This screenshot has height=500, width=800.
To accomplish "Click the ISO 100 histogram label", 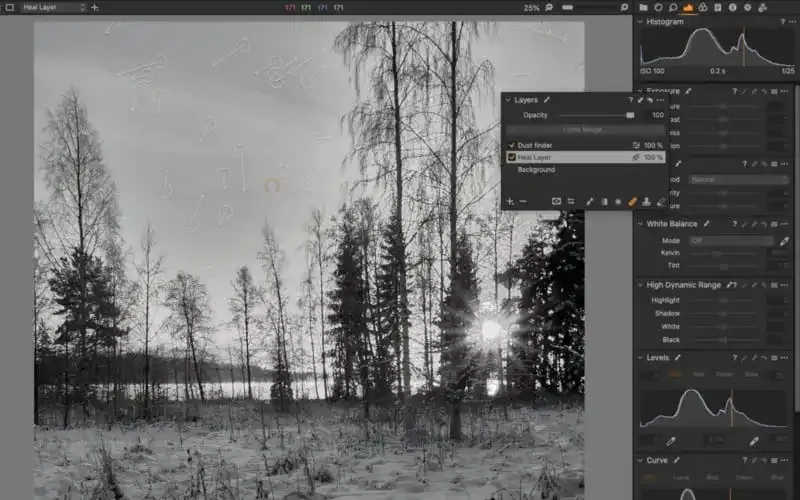I will pyautogui.click(x=652, y=71).
